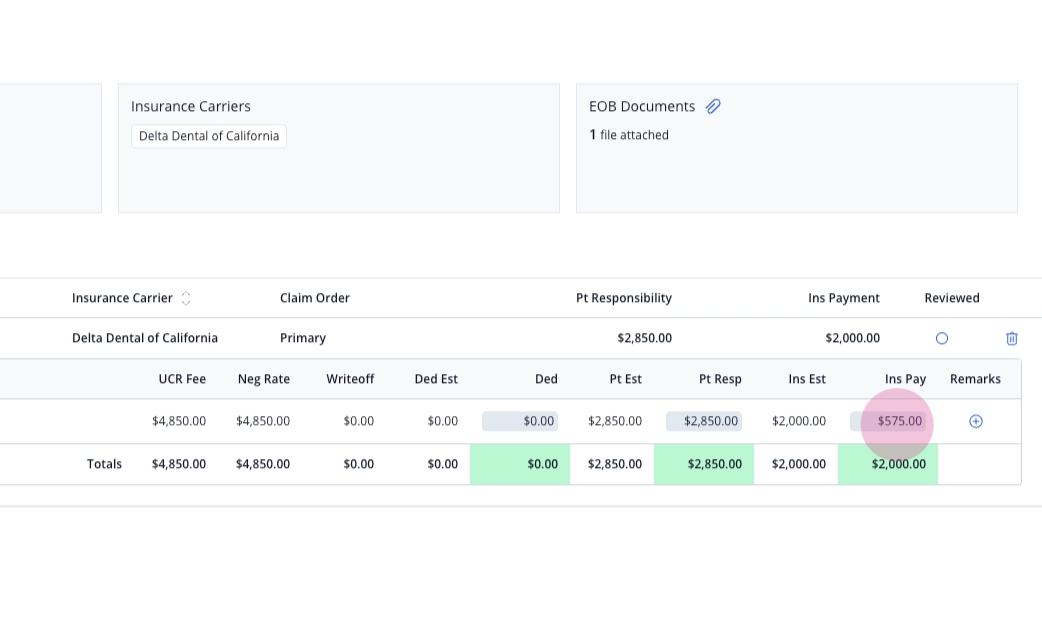The height and width of the screenshot is (630, 1042).
Task: Delete the Delta Dental claim using trash icon
Action: pos(1011,338)
